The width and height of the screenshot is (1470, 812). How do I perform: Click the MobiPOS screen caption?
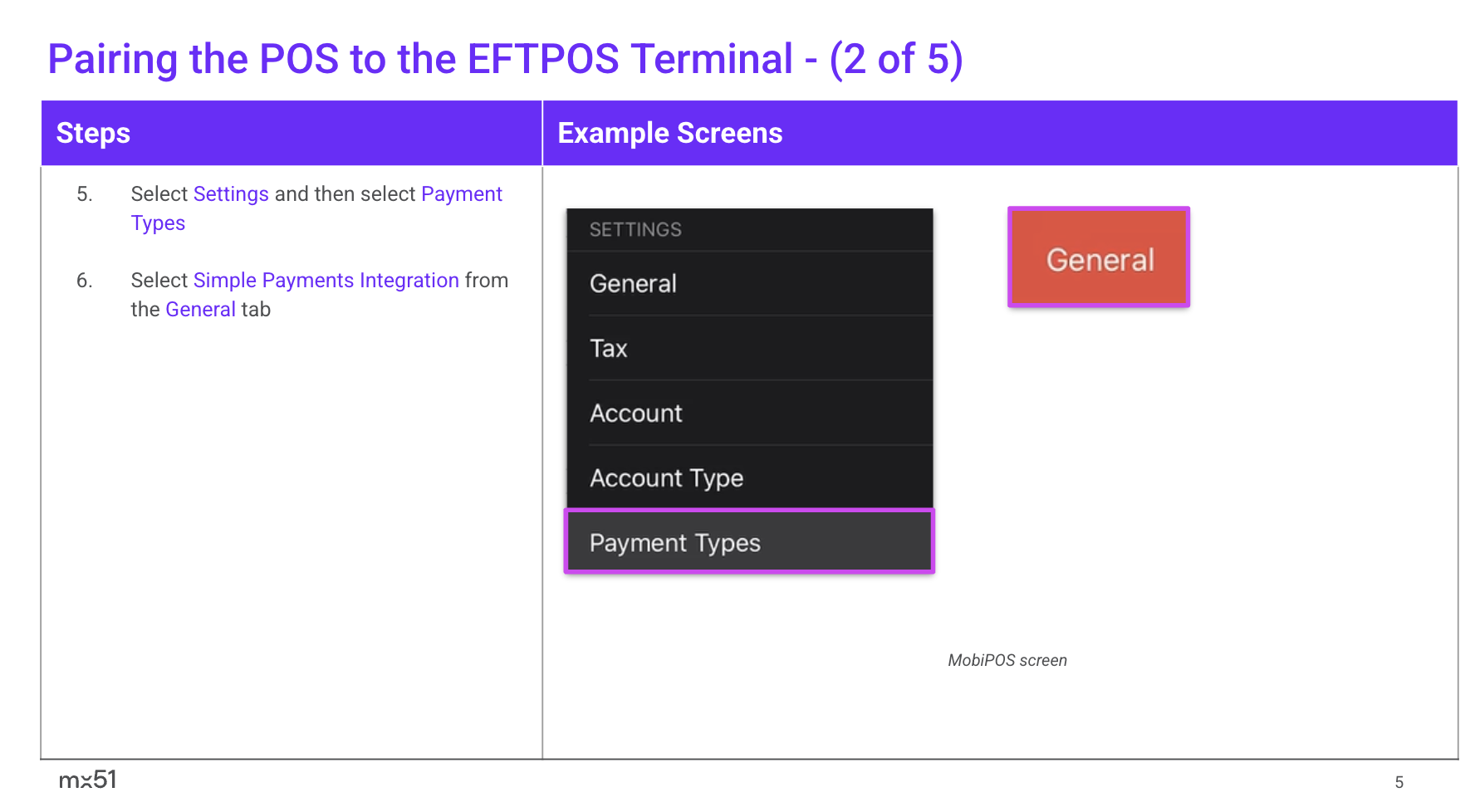pos(1007,661)
